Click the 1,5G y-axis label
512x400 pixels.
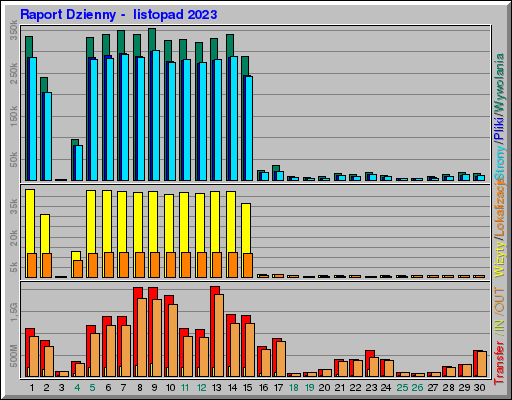point(14,312)
